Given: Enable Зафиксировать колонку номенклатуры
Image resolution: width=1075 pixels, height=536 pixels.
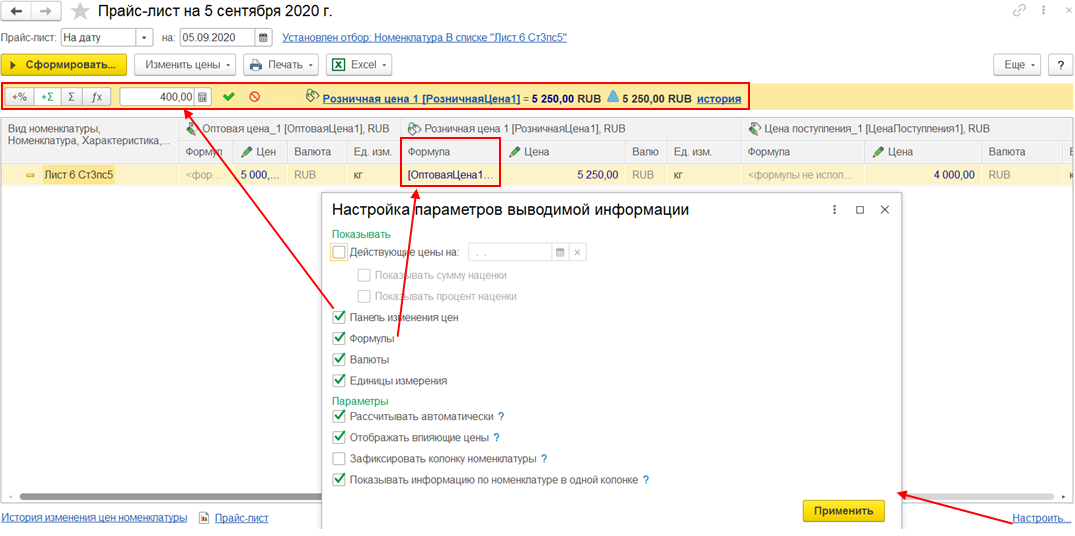Looking at the screenshot, I should coord(339,459).
